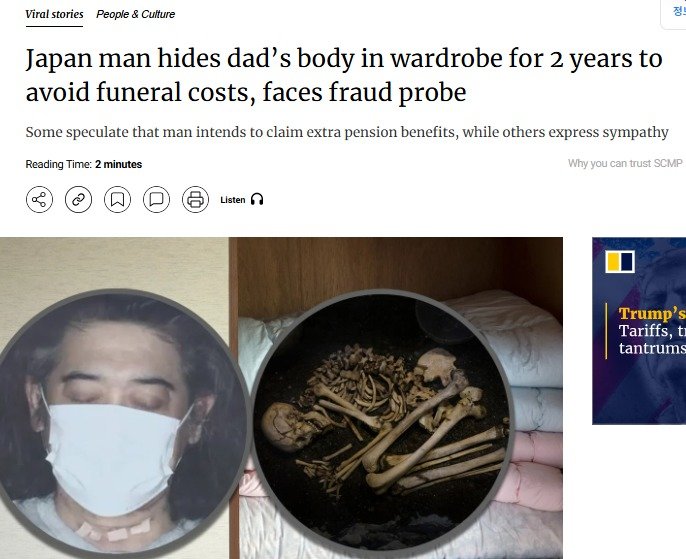Viewport: 686px width, 559px height.
Task: Click the article headline about the wardrobe
Action: tap(344, 75)
